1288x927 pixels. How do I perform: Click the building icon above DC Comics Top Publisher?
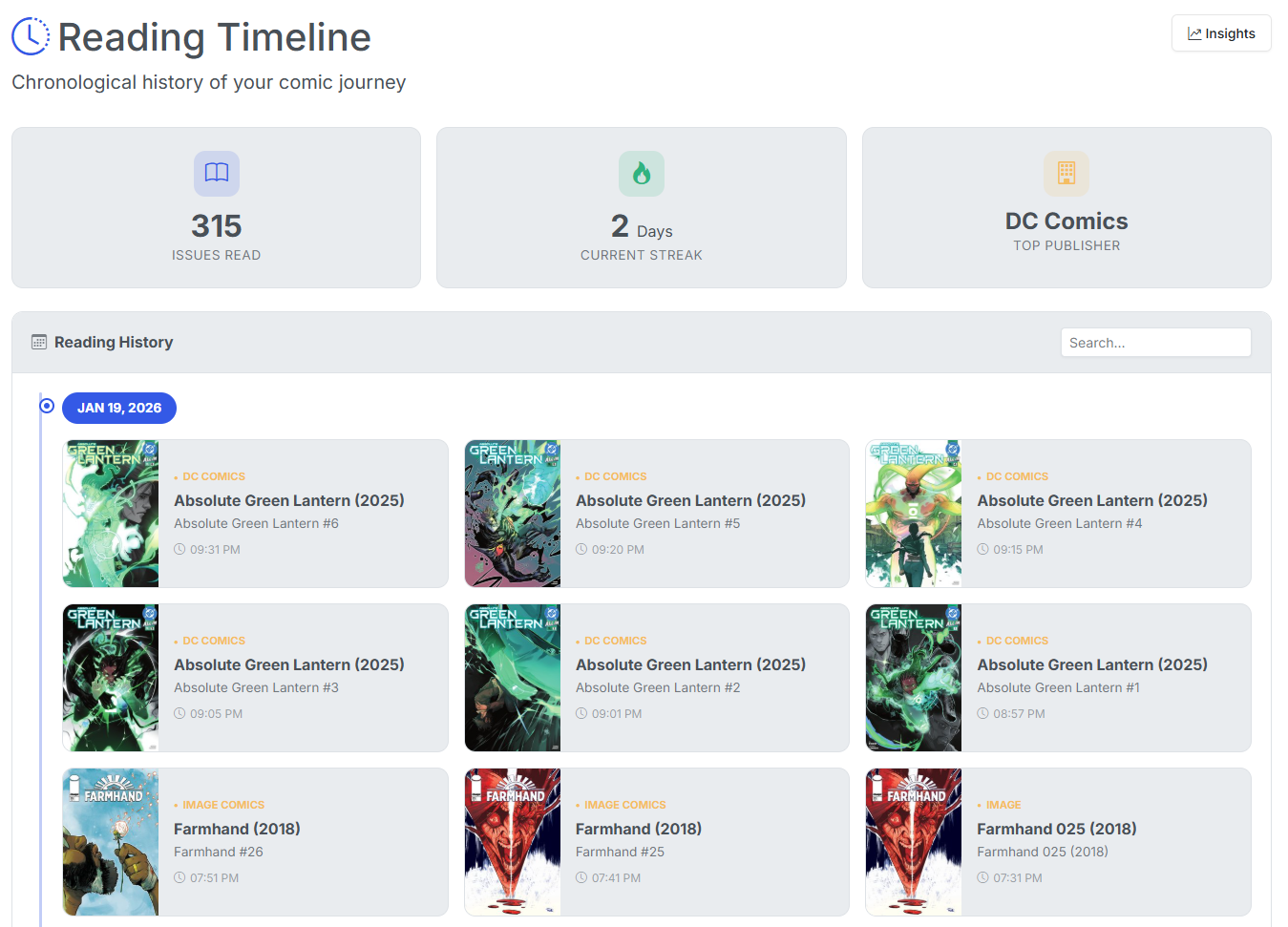pyautogui.click(x=1066, y=173)
